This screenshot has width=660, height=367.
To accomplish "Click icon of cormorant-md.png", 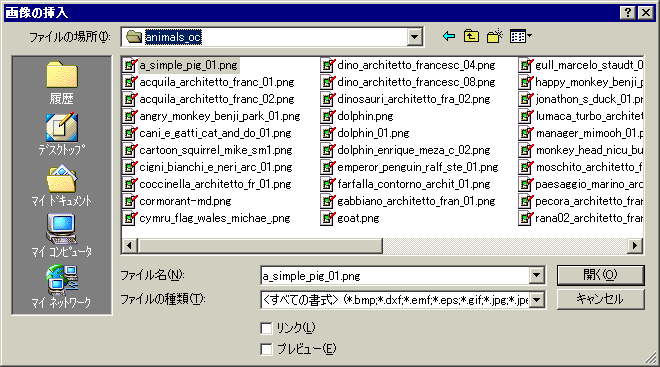I will point(130,201).
